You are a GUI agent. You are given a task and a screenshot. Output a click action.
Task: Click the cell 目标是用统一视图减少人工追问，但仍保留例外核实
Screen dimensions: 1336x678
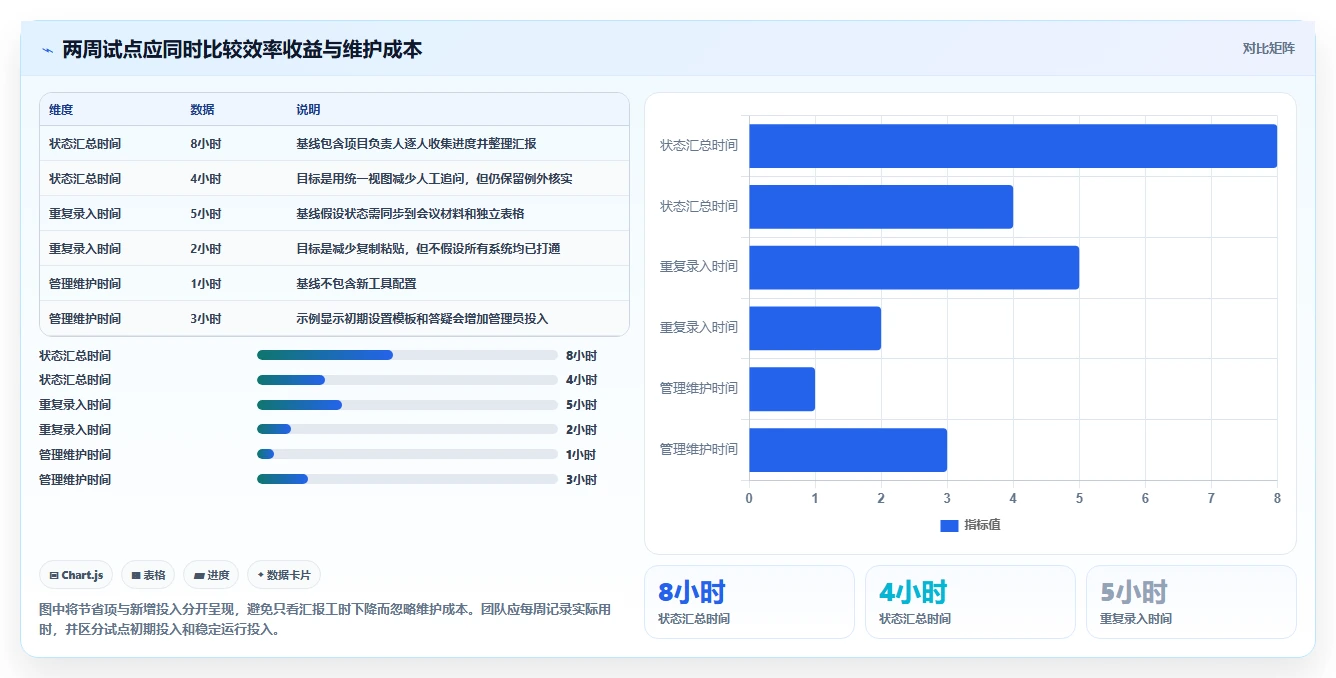click(434, 179)
